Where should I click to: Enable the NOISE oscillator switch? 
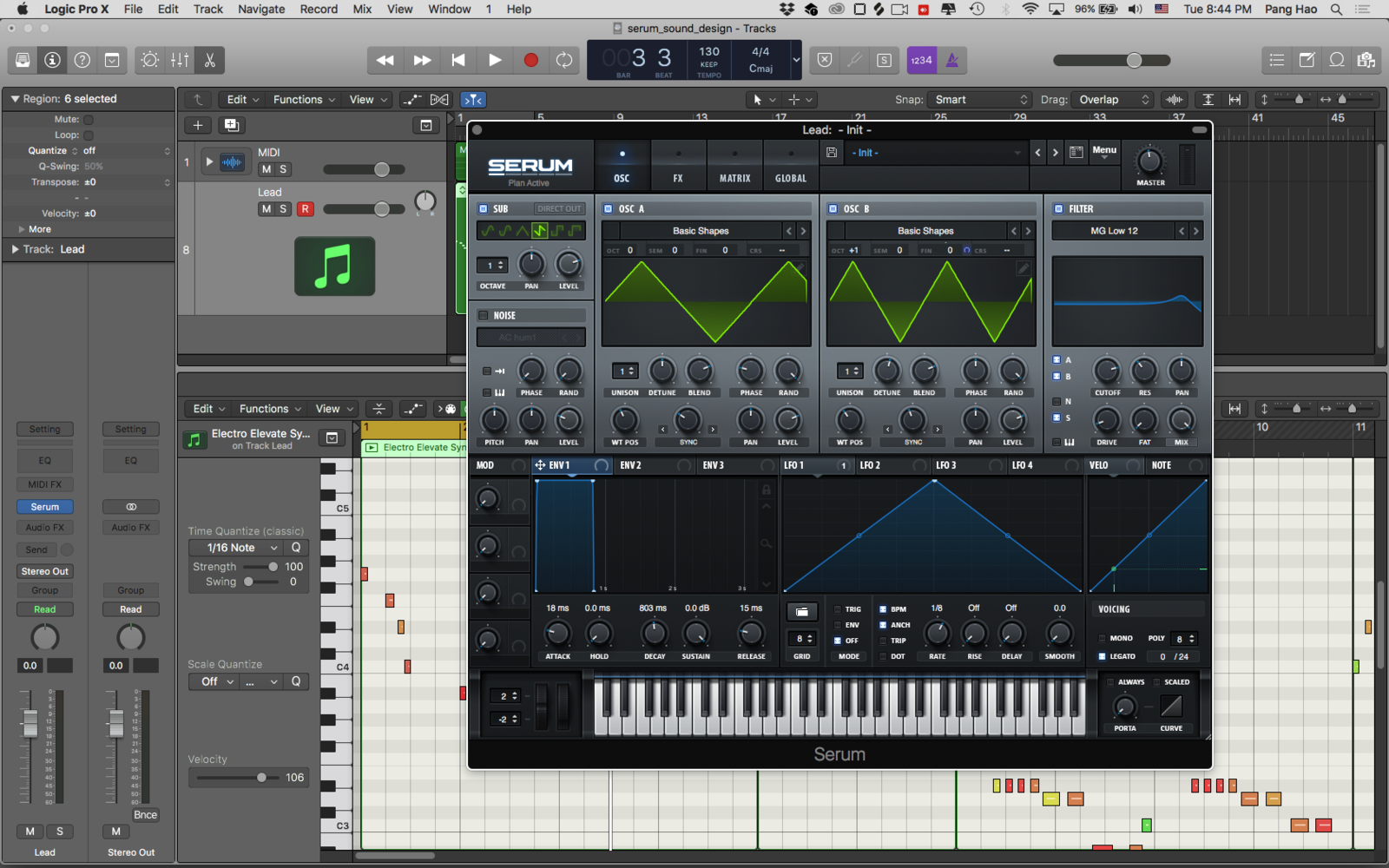click(x=484, y=315)
